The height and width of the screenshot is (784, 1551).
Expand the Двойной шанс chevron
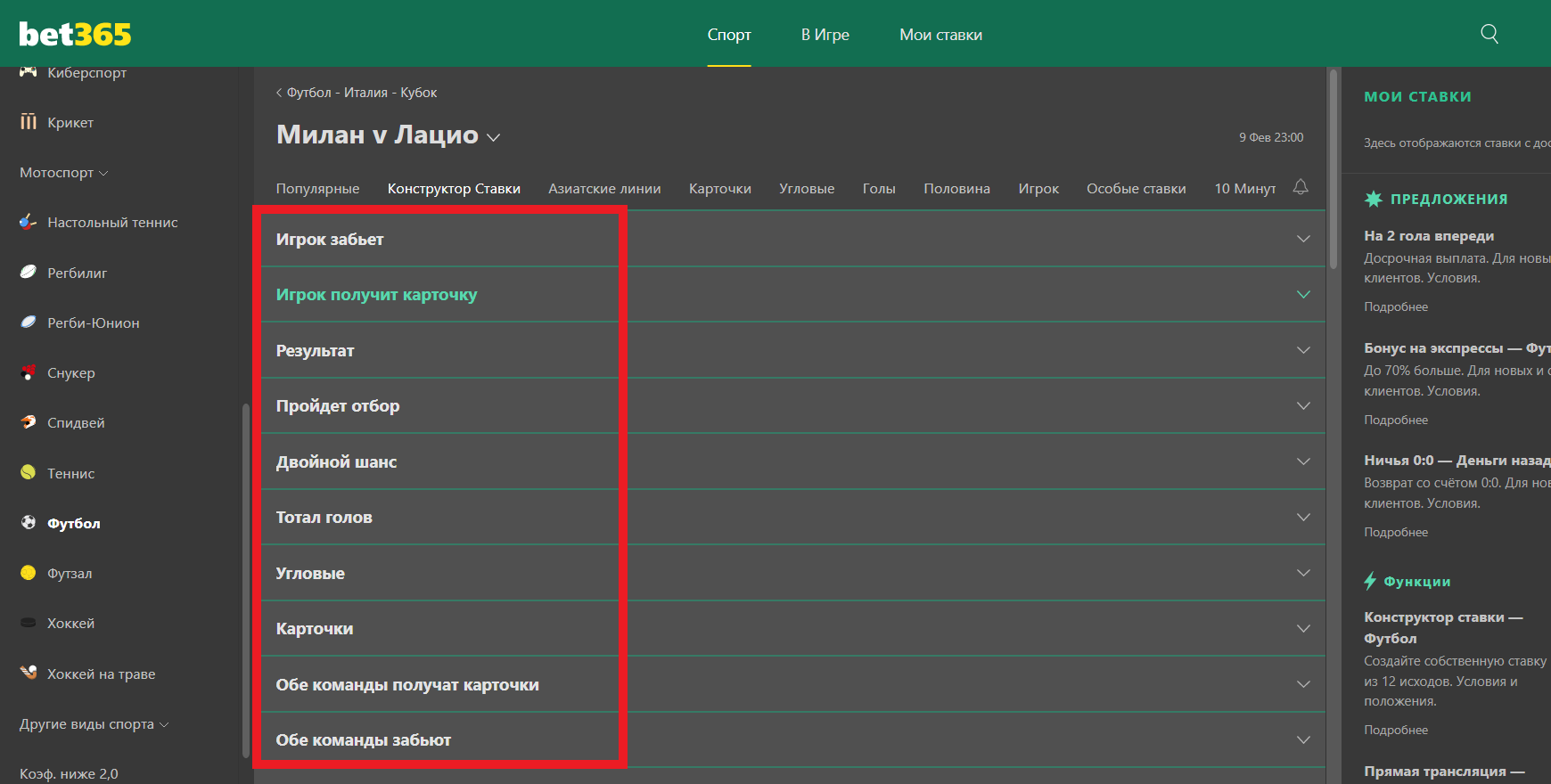tap(1303, 461)
